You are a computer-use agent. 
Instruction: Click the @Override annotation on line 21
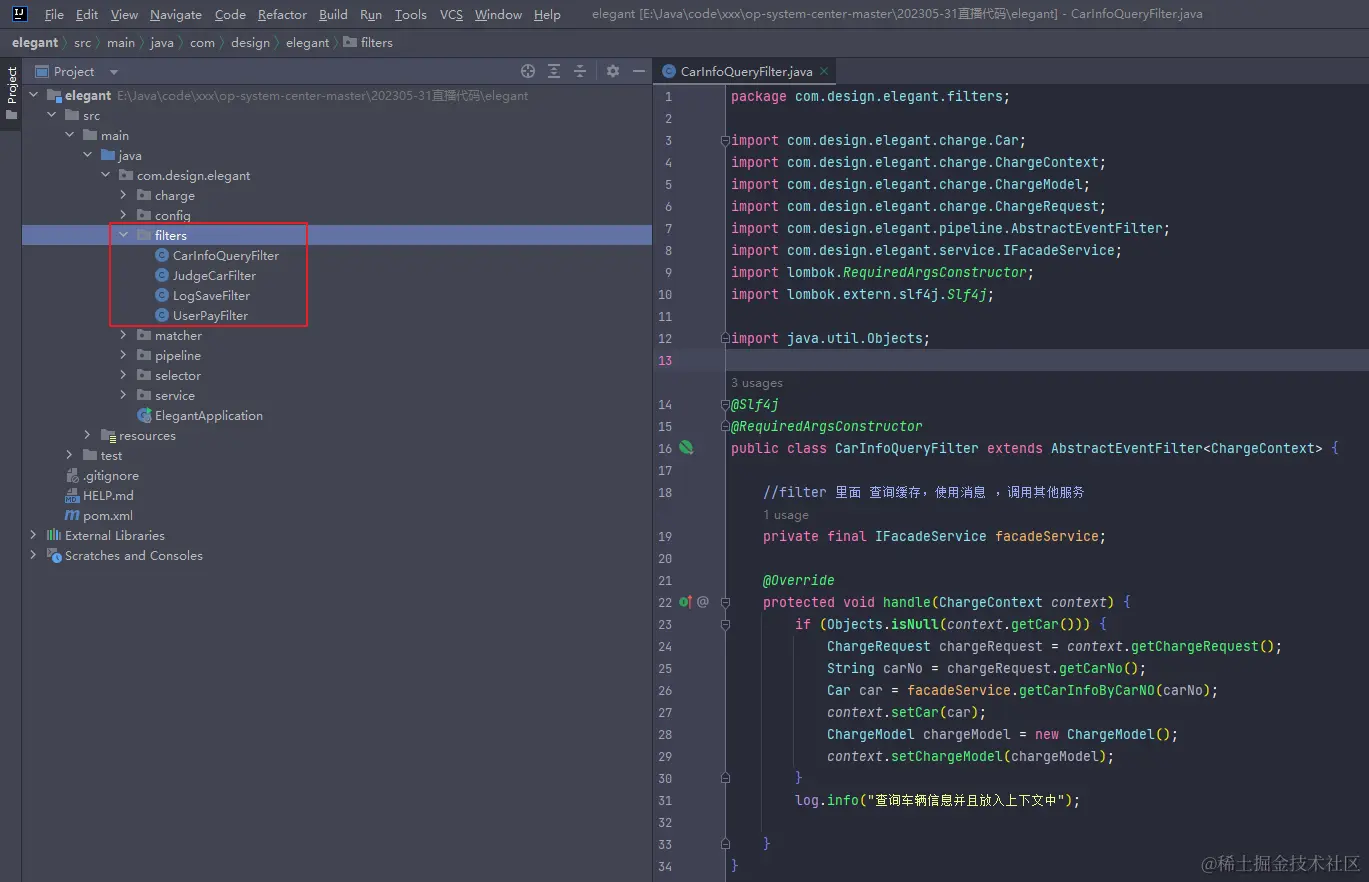(x=798, y=580)
